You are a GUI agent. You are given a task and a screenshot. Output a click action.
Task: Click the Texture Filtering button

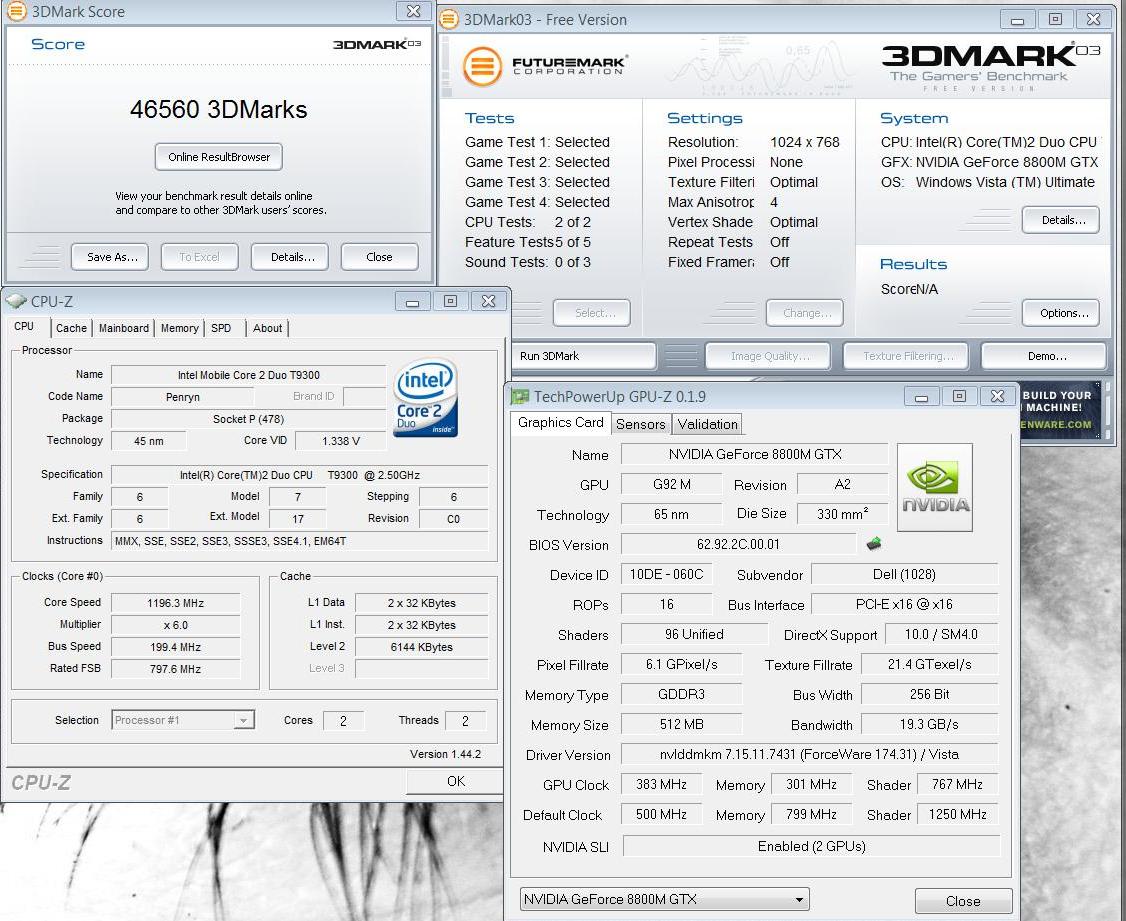[x=906, y=356]
